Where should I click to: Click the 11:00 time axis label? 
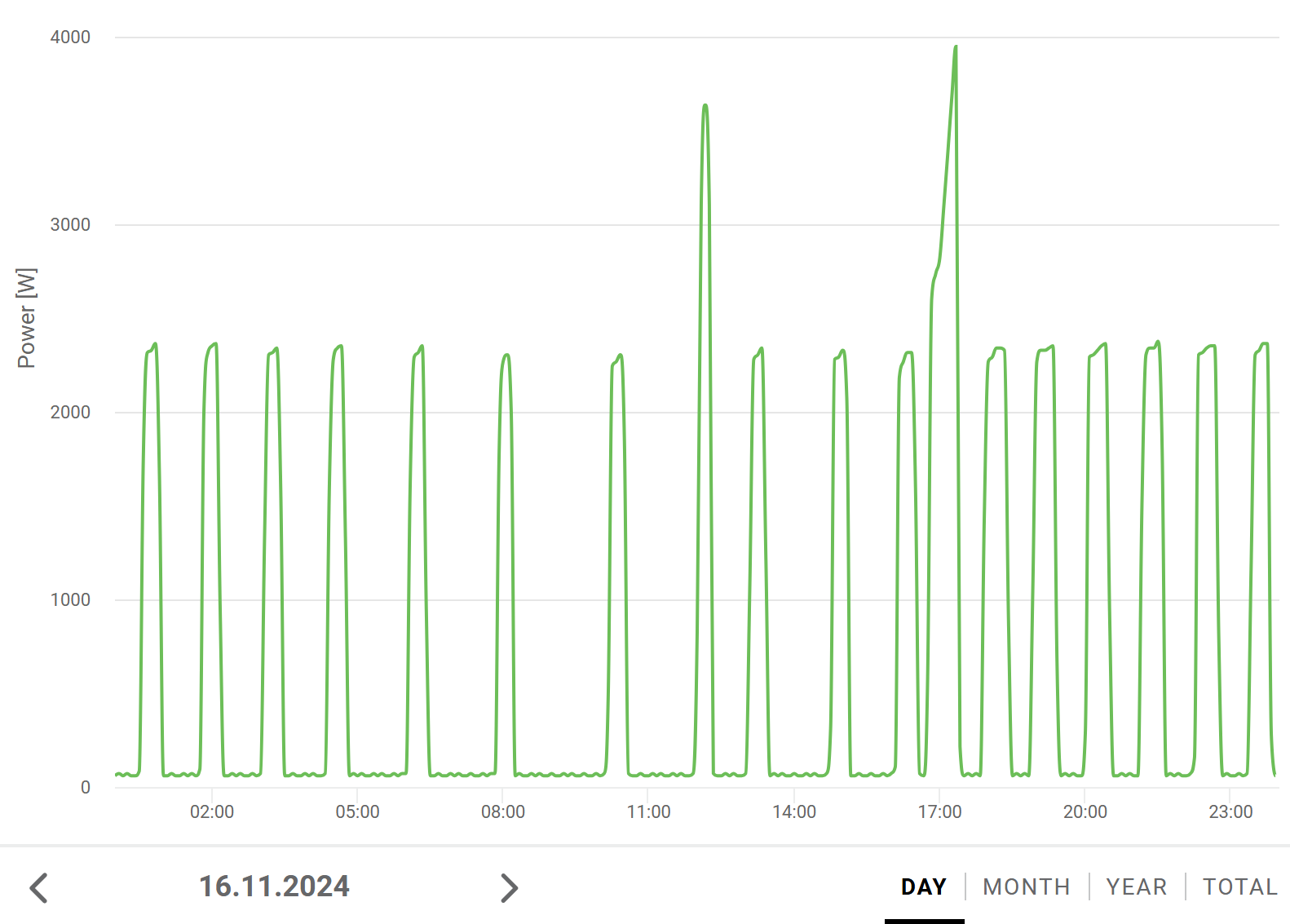tap(648, 811)
